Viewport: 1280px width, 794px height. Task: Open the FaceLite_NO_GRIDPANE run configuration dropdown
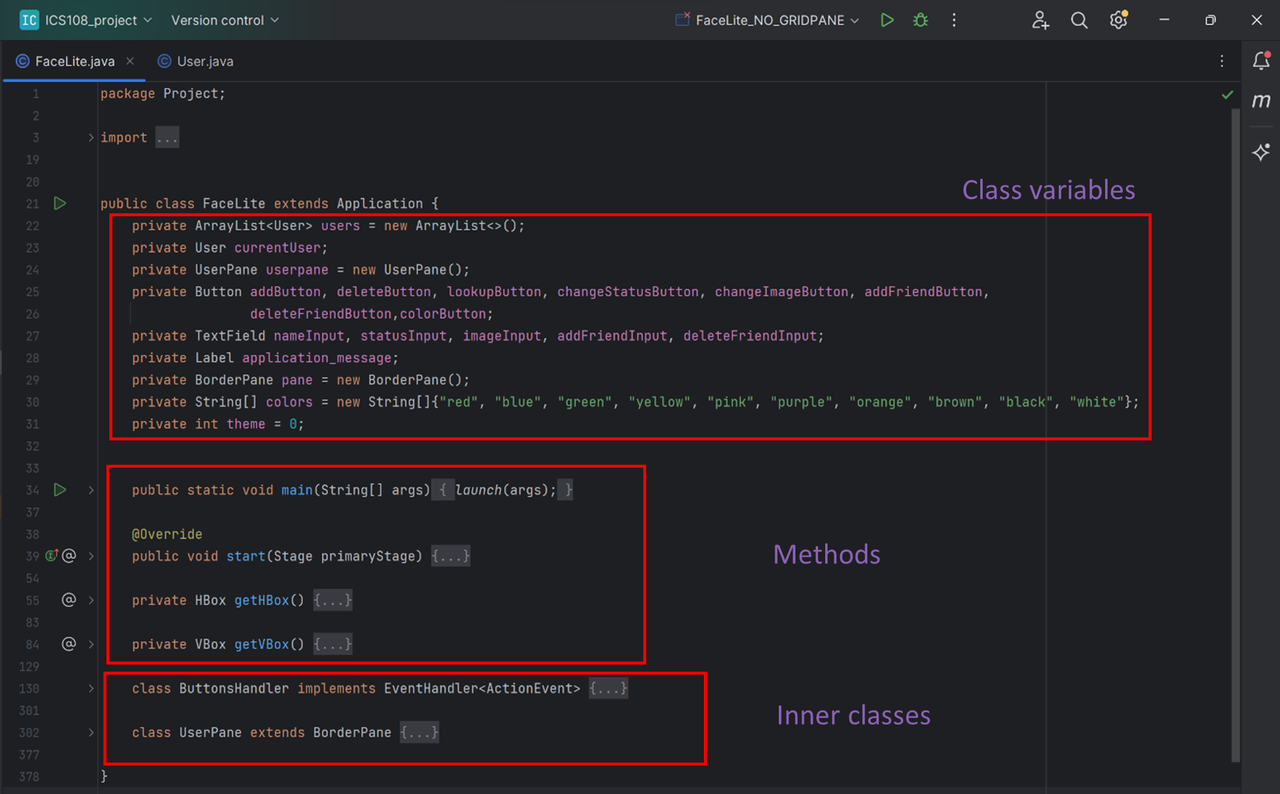point(768,20)
